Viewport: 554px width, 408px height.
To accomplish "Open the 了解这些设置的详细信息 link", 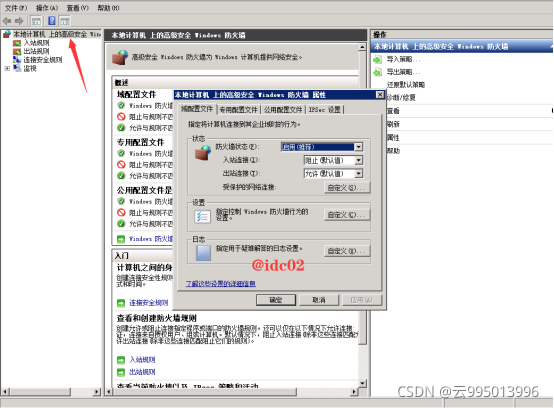I will click(220, 284).
